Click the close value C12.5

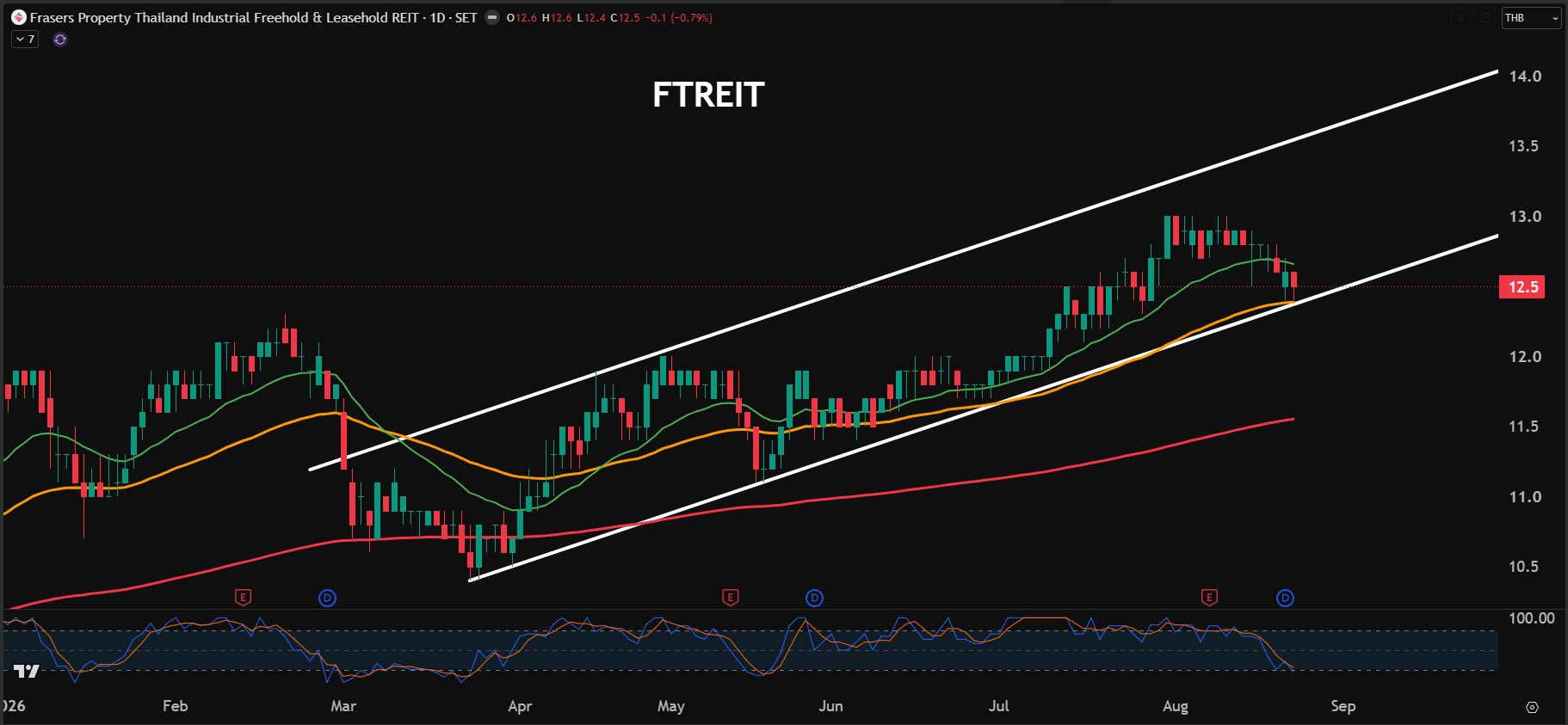pyautogui.click(x=625, y=17)
